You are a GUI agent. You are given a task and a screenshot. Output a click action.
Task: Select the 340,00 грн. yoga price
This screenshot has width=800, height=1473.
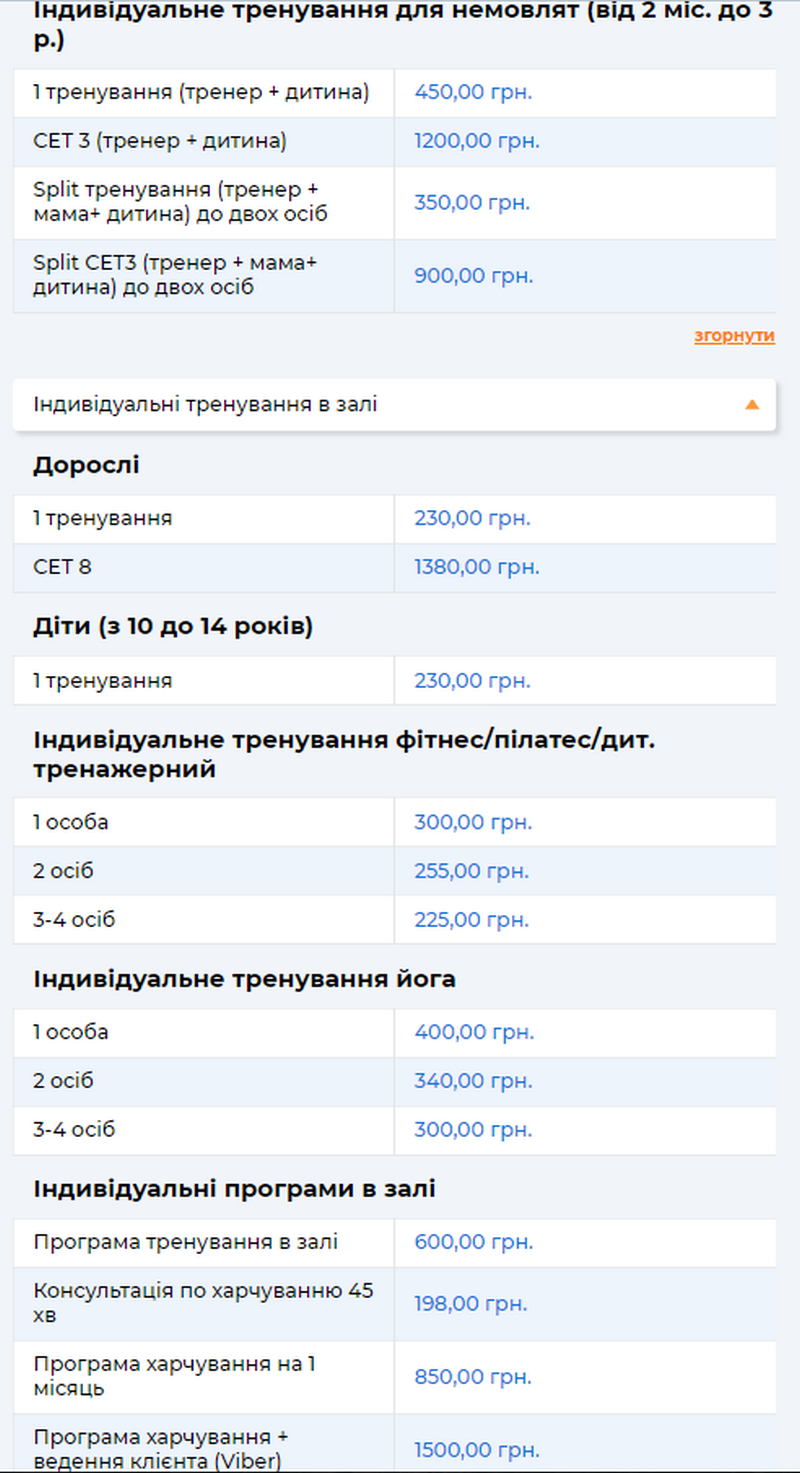pyautogui.click(x=473, y=1081)
